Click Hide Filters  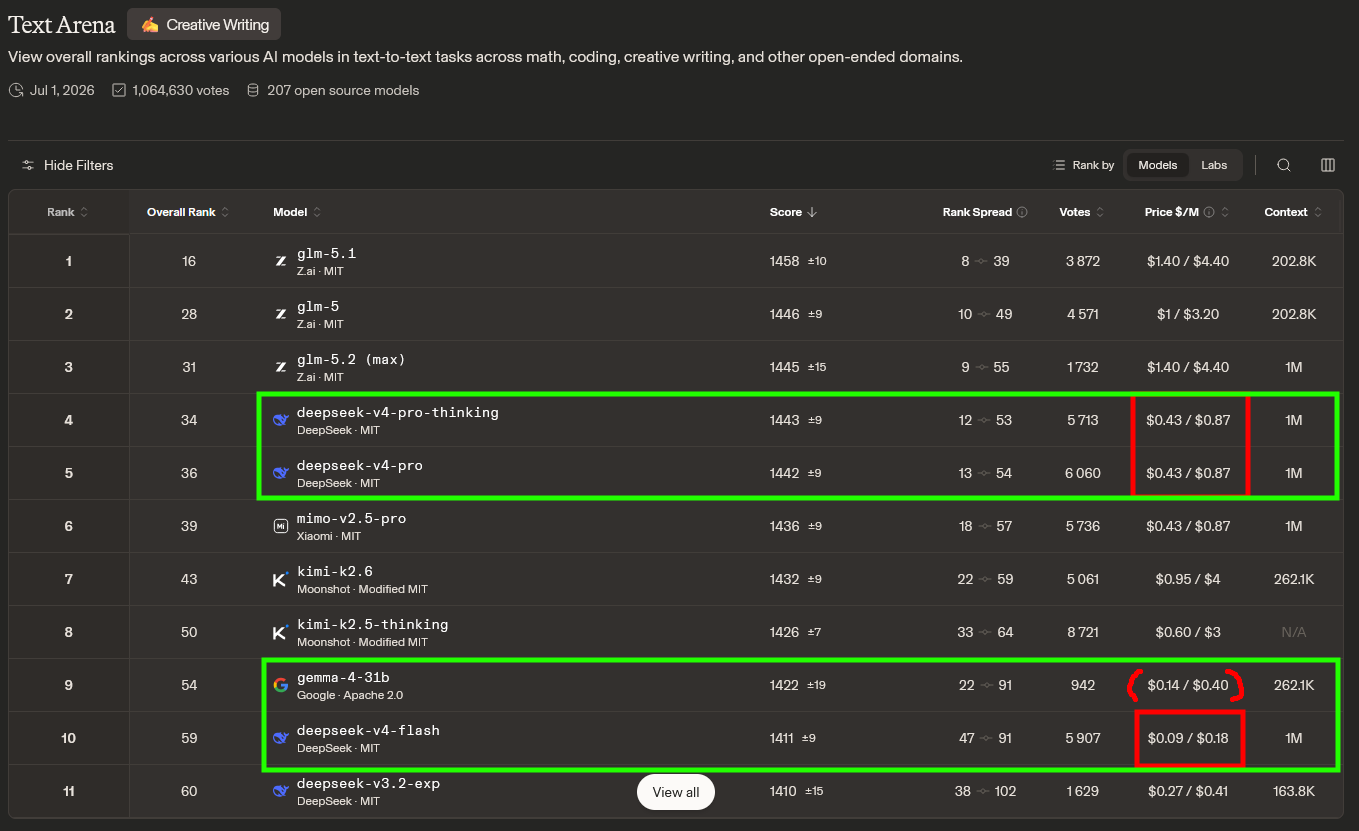click(x=67, y=165)
